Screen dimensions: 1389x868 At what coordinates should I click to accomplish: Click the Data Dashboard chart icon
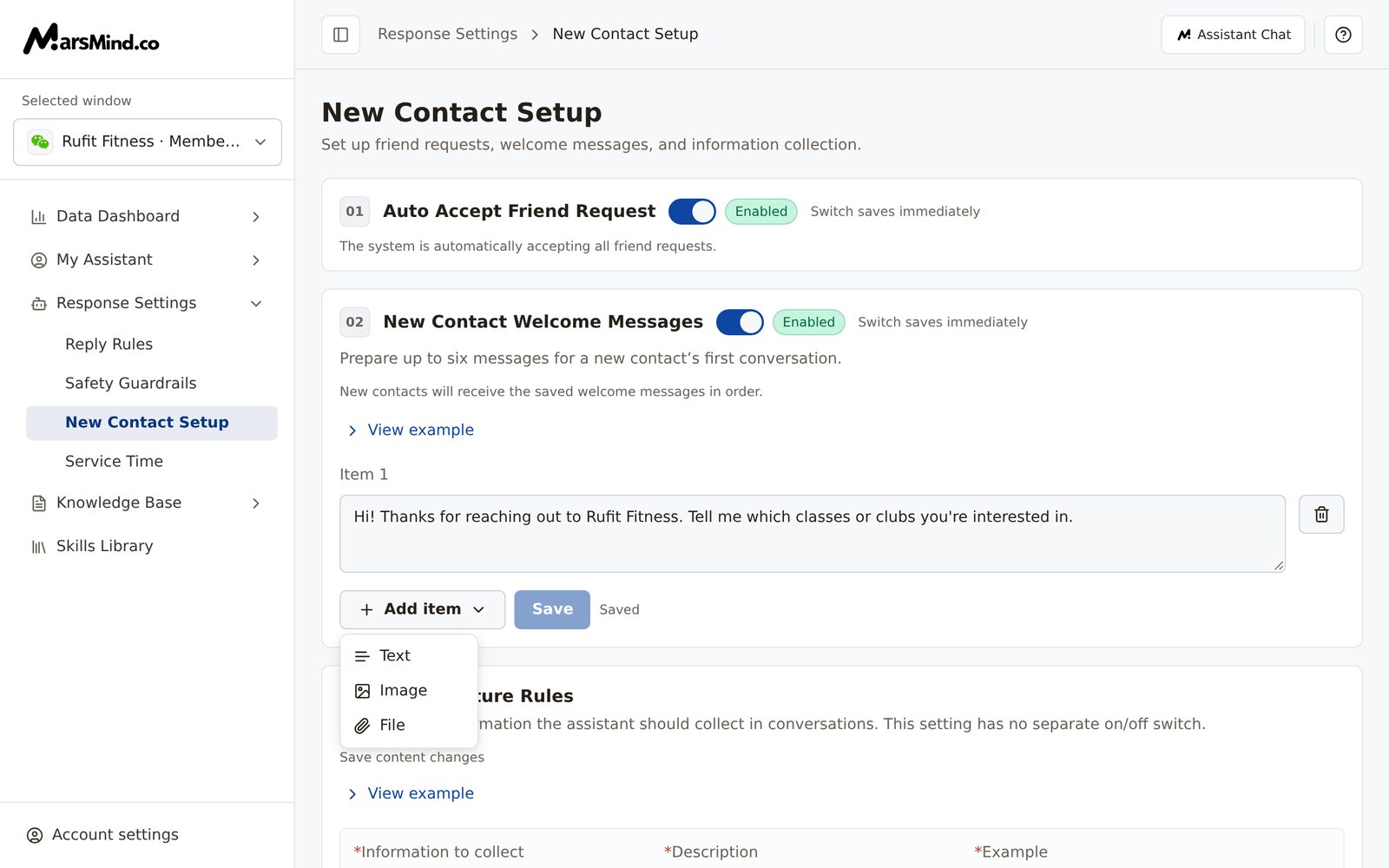(39, 217)
